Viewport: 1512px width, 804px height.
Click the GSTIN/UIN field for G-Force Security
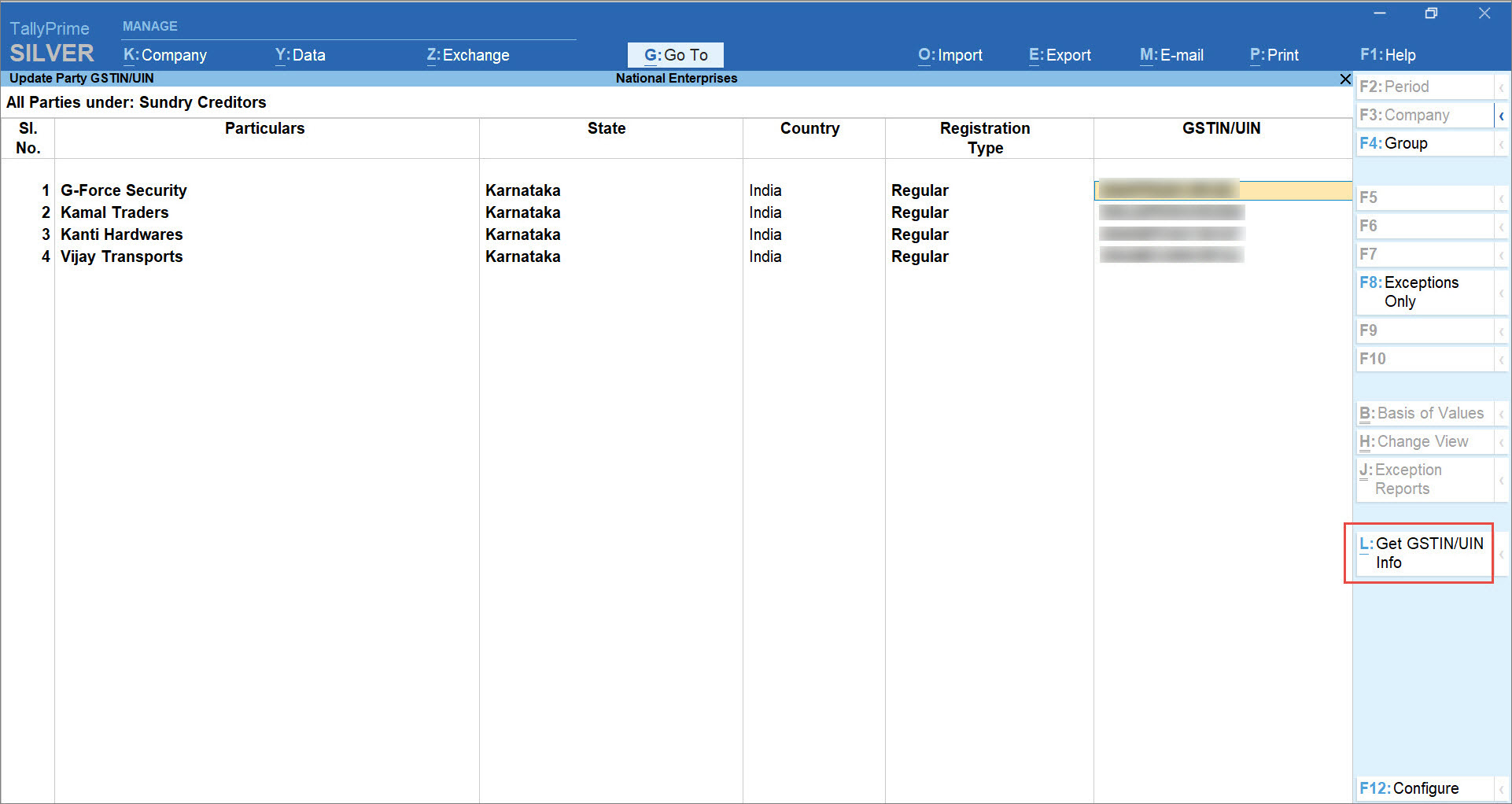1223,190
